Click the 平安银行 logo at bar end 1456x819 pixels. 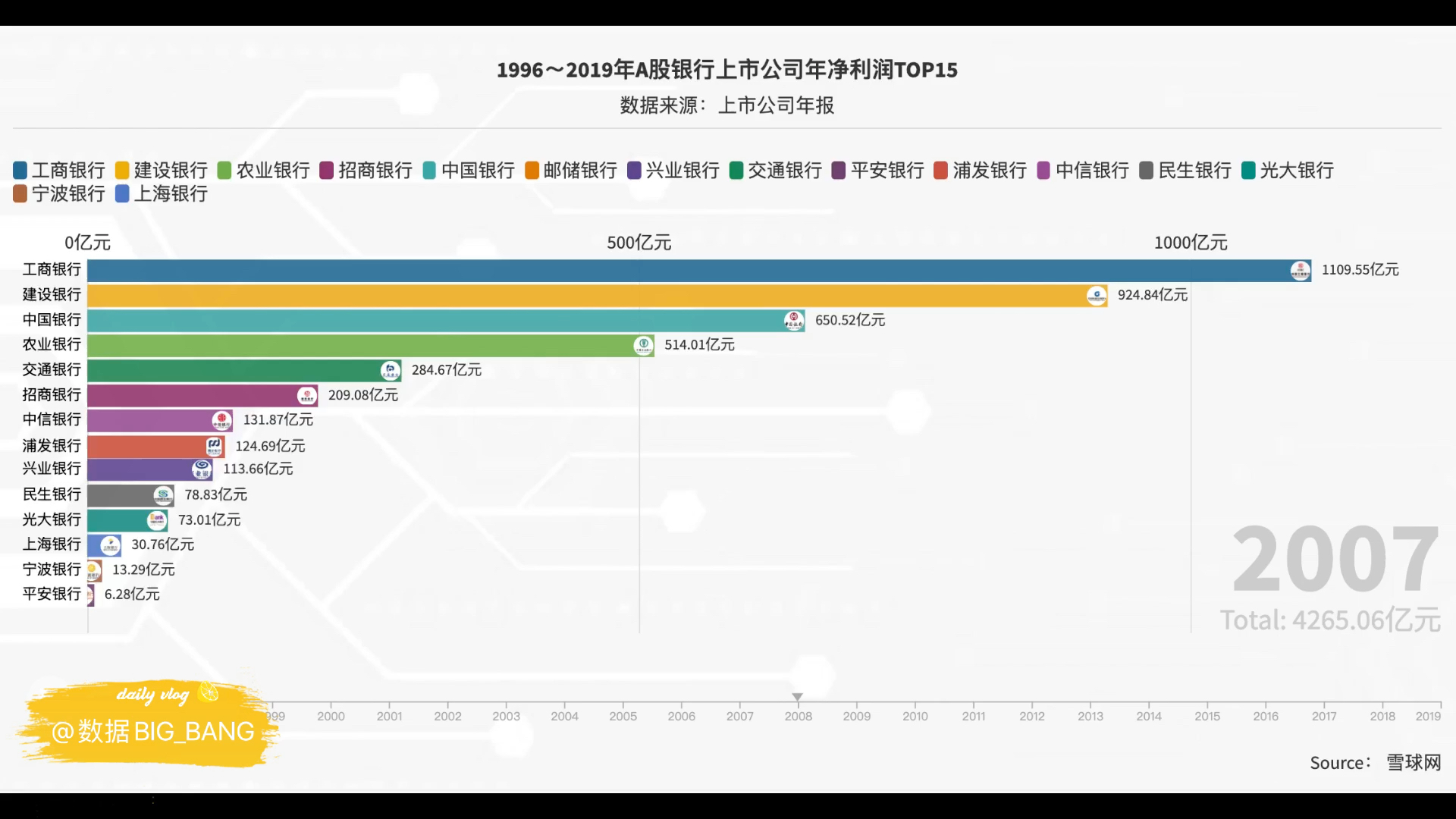coord(91,595)
